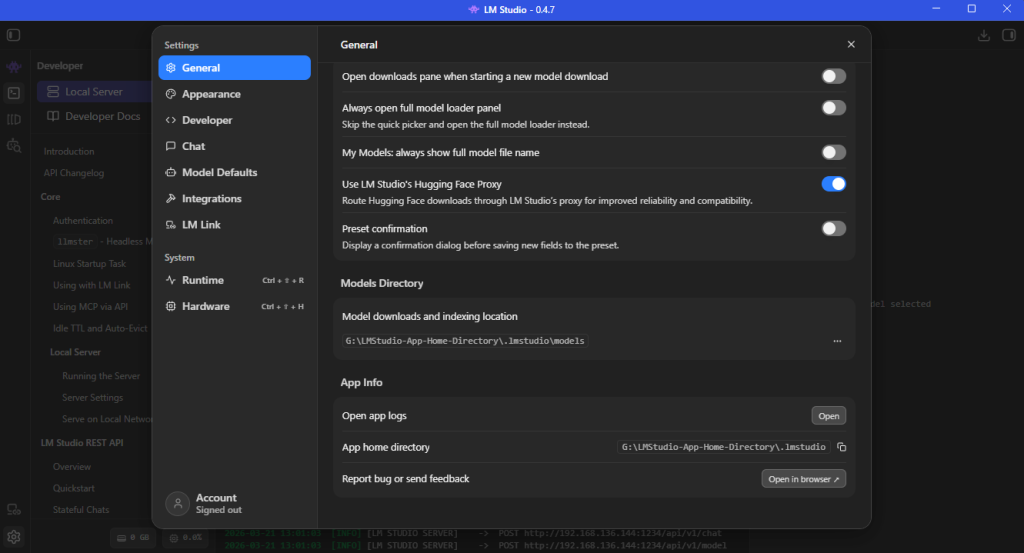1024x553 pixels.
Task: Copy the App home directory path
Action: coord(842,447)
